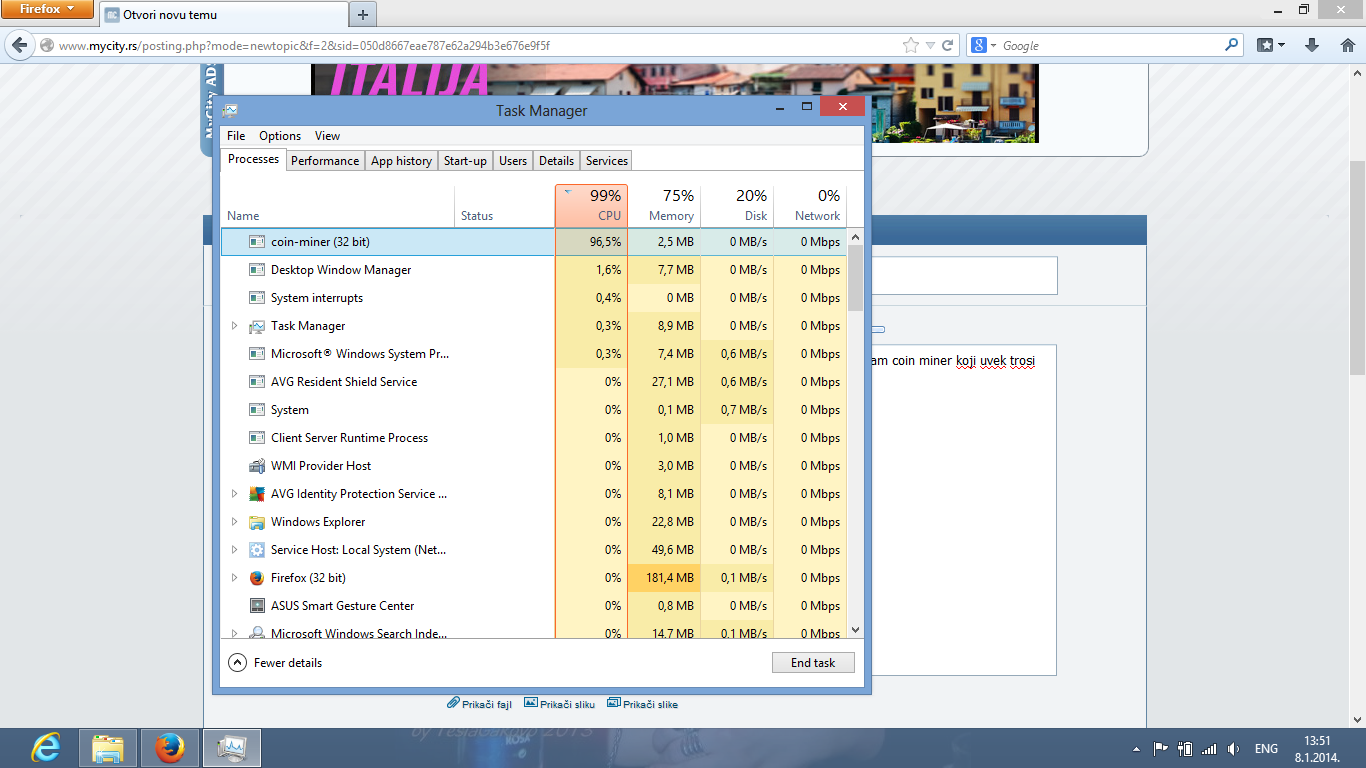Click the Prikači slike link
Viewport: 1366px width, 768px height.
643,704
